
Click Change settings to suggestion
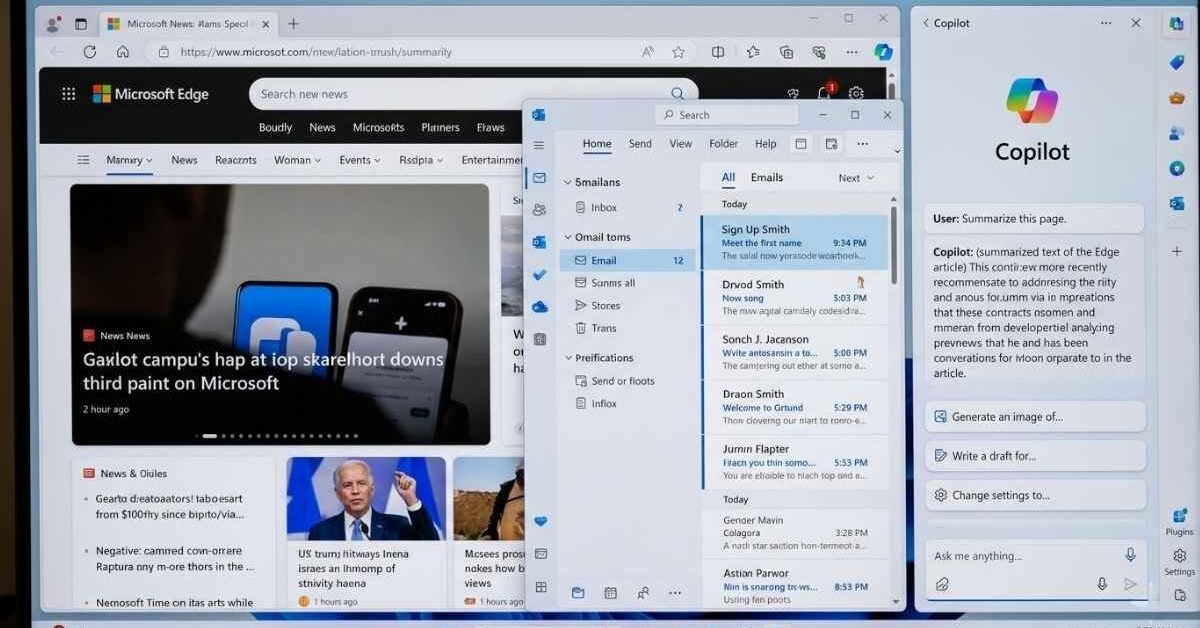(1035, 495)
